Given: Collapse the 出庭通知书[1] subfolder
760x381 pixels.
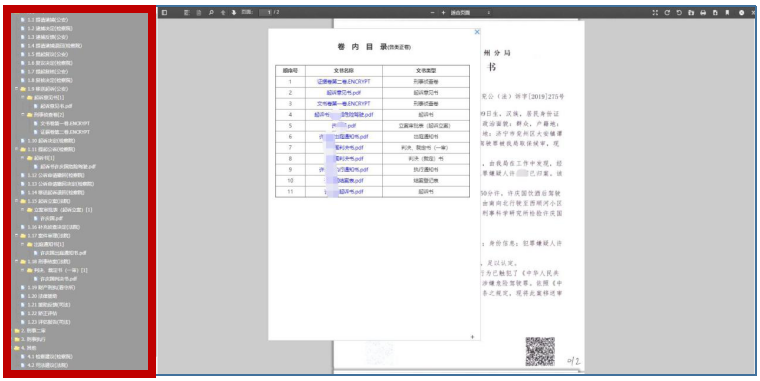Looking at the screenshot, I should [x=23, y=244].
